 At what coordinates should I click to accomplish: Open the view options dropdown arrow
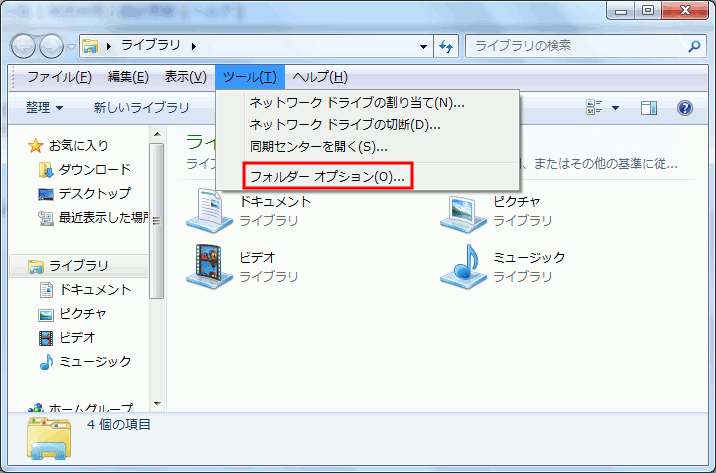click(x=615, y=108)
